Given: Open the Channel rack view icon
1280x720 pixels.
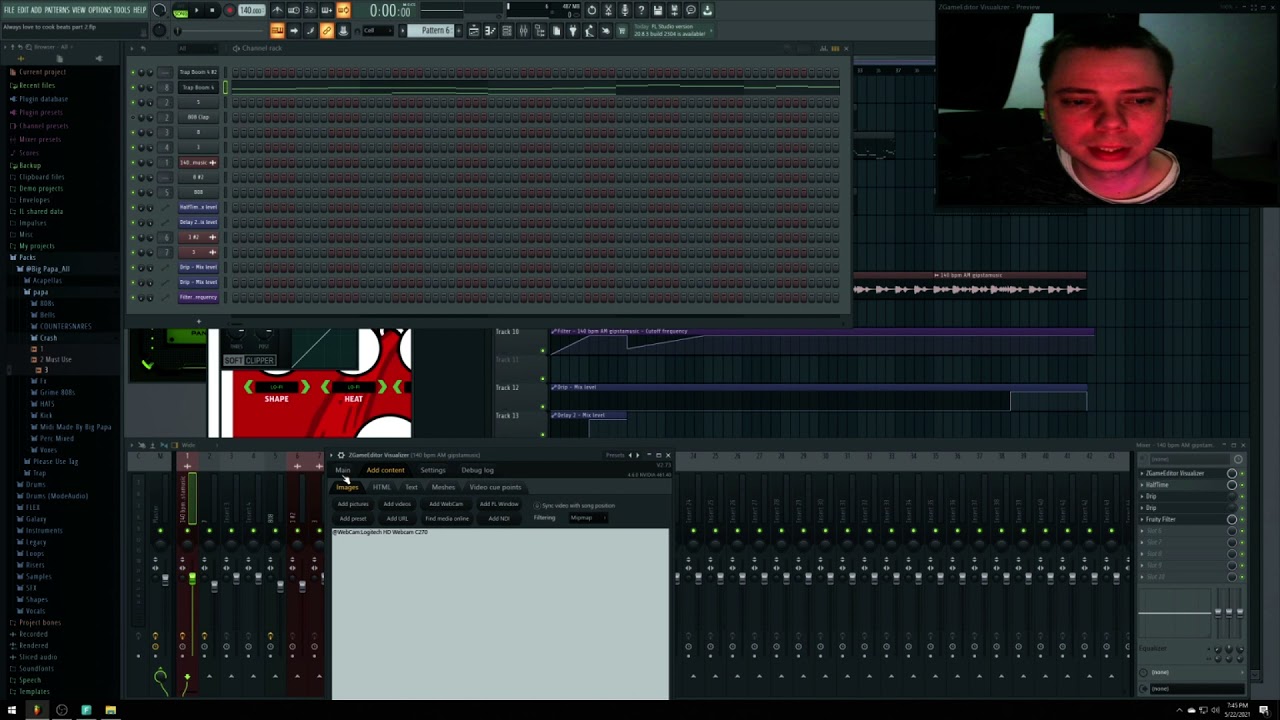Looking at the screenshot, I should (506, 31).
